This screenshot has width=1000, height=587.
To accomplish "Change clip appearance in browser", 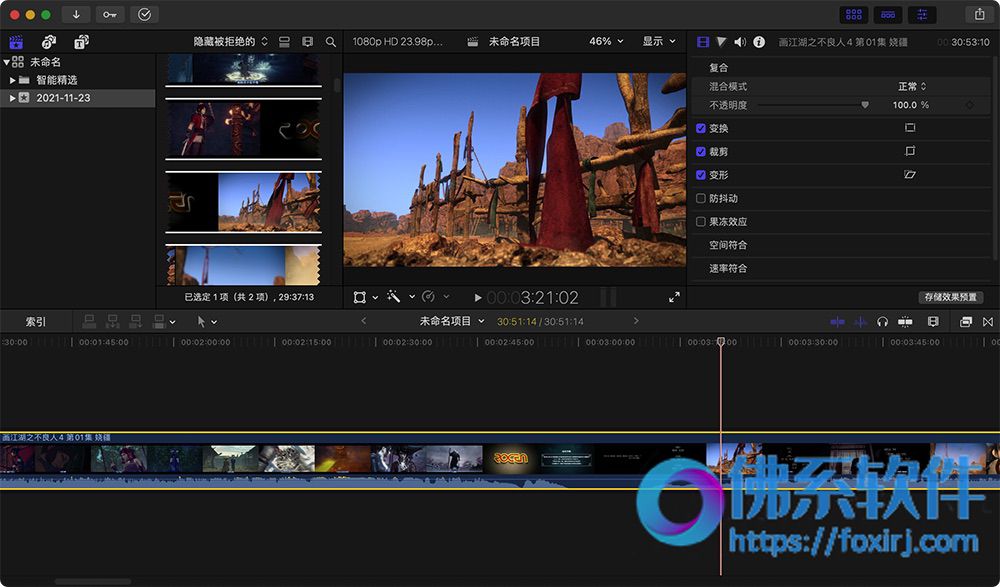I will click(284, 41).
